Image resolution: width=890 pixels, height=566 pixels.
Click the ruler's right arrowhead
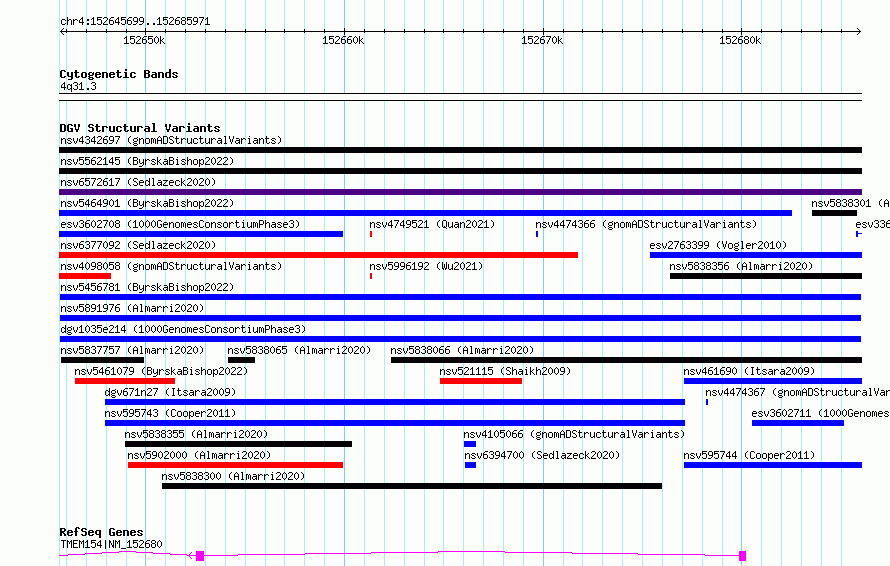859,31
